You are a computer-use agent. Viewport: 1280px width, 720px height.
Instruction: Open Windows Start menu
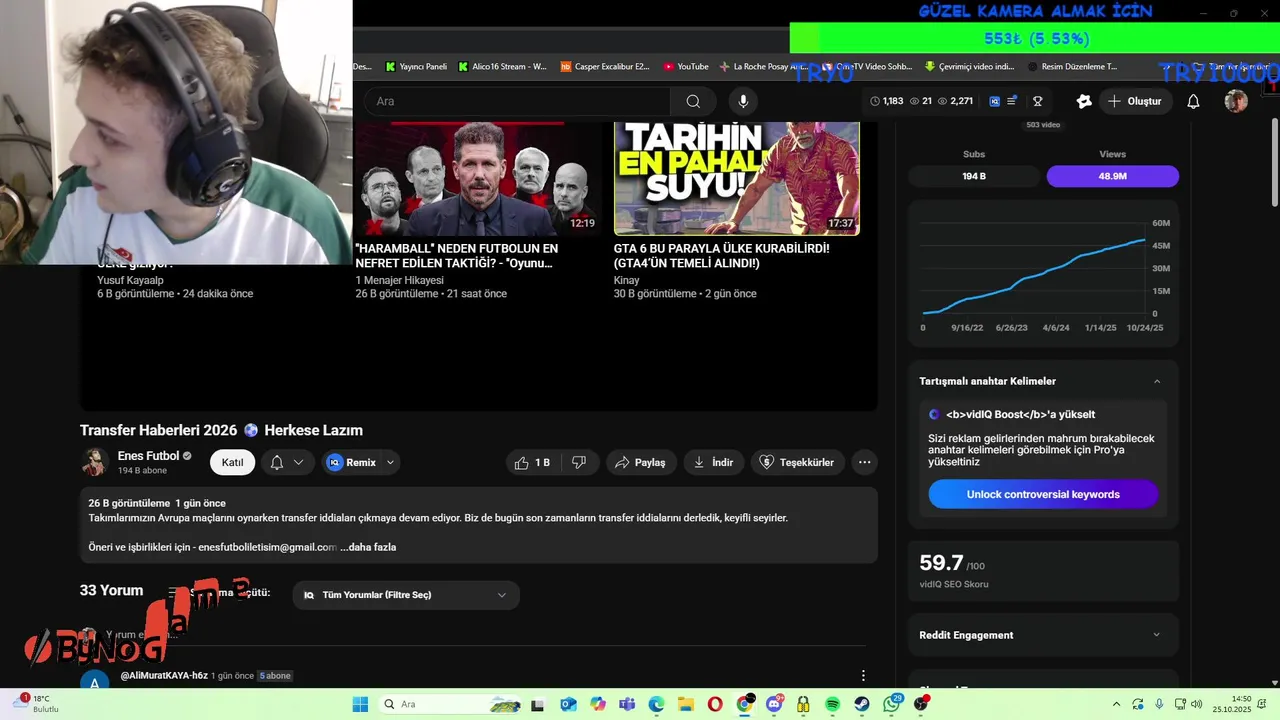(360, 704)
